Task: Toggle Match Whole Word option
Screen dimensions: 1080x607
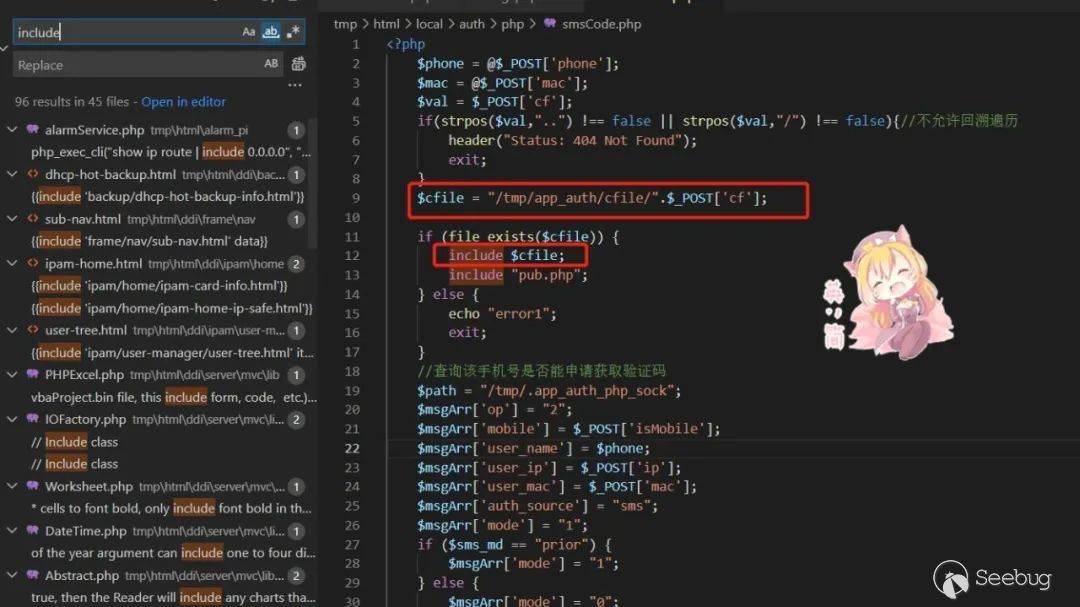Action: 271,32
